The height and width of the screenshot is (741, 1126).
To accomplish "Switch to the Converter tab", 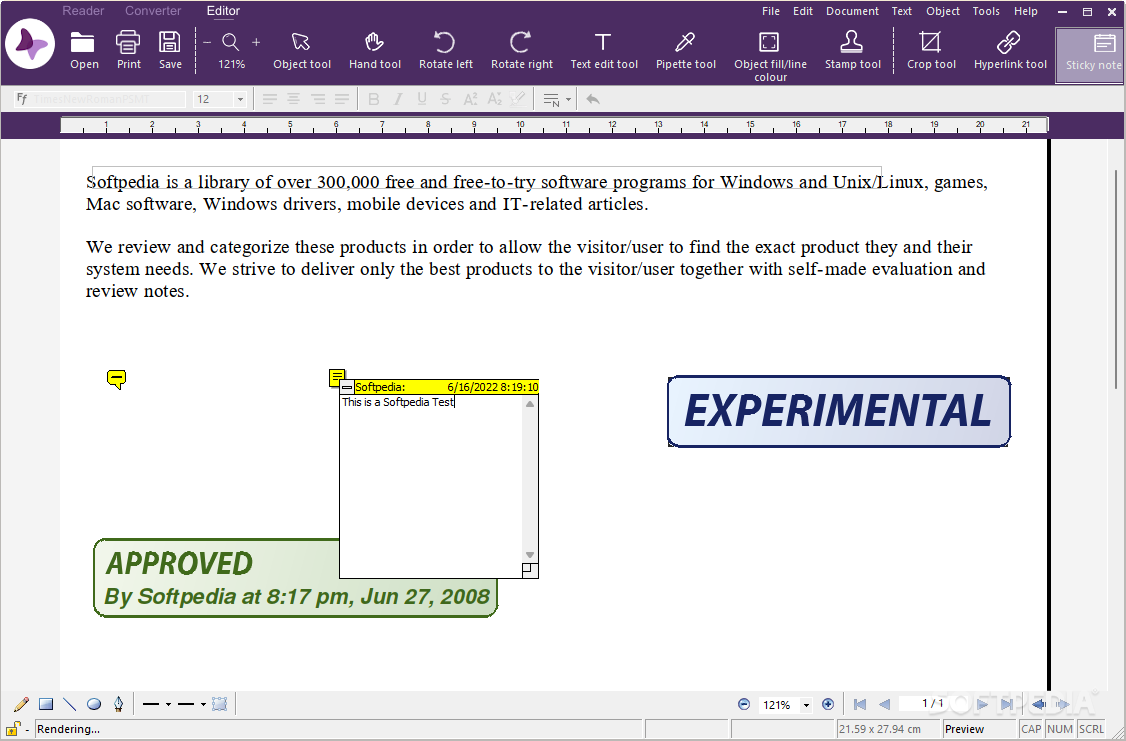I will [153, 11].
